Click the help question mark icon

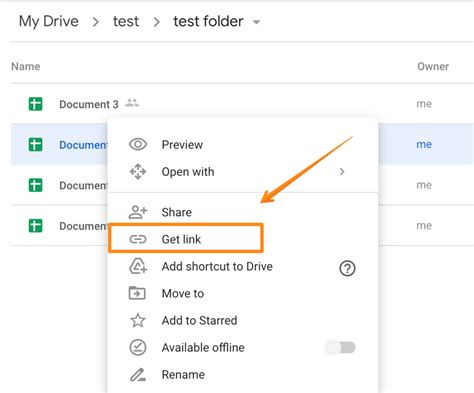click(347, 268)
